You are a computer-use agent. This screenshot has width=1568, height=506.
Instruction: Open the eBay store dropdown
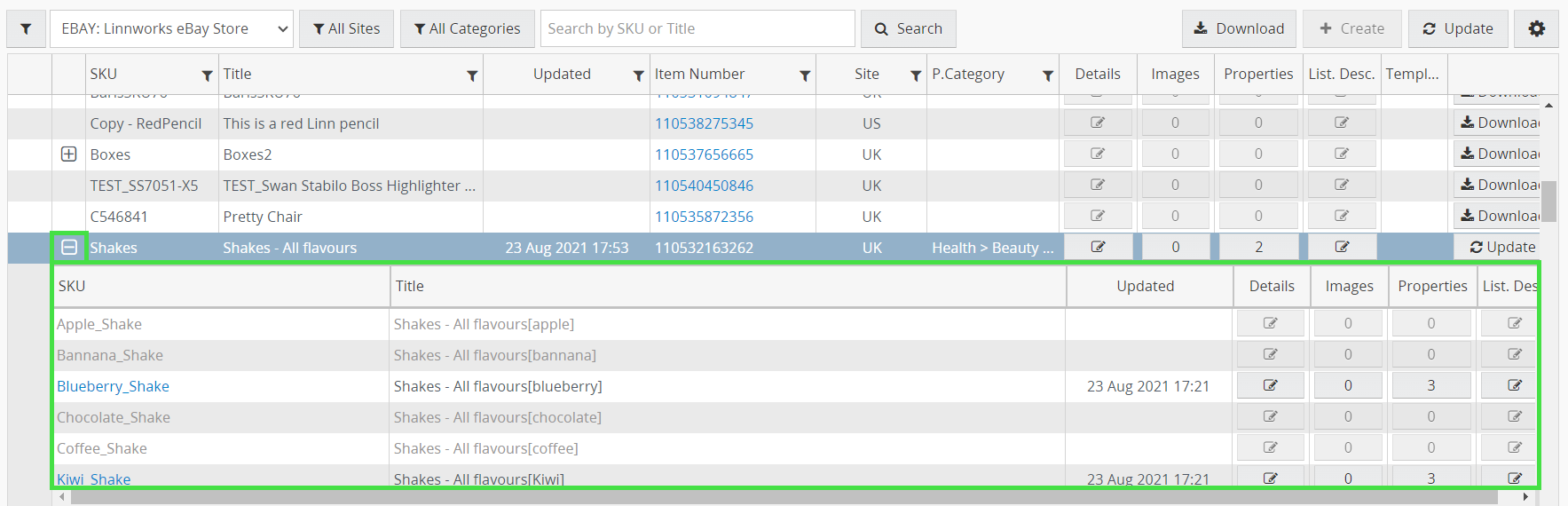coord(171,28)
